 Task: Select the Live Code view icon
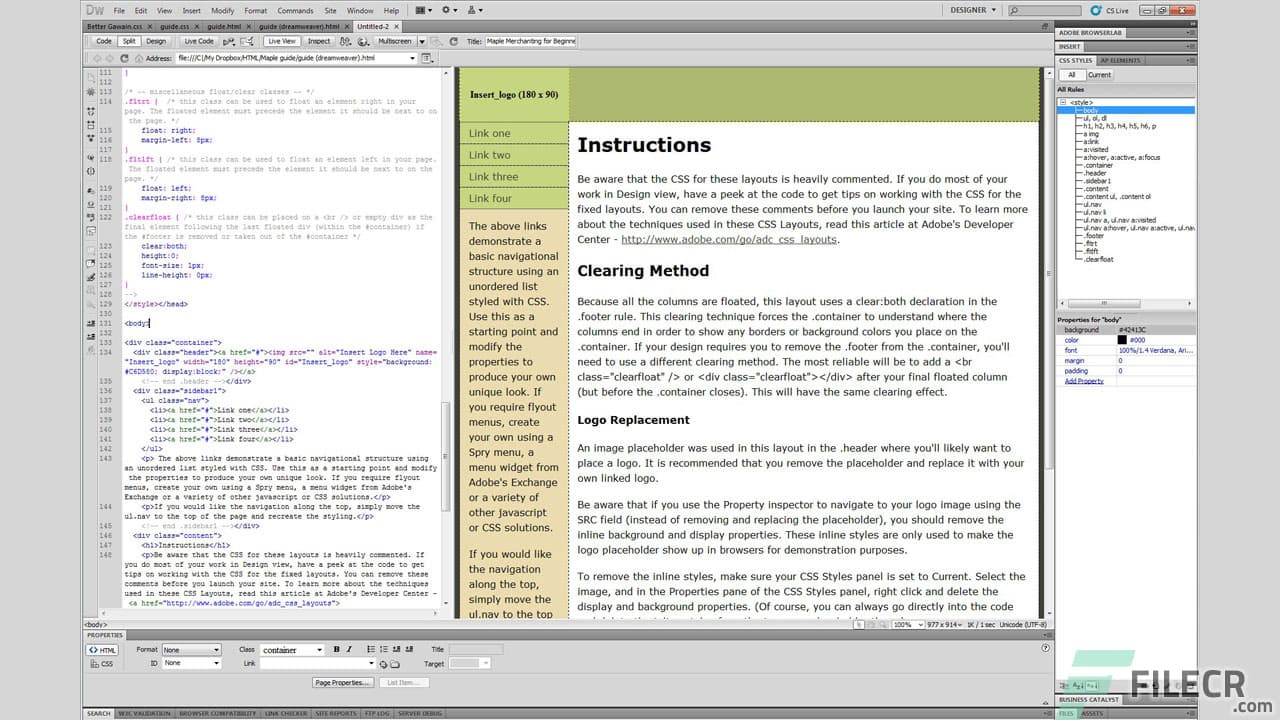click(201, 41)
